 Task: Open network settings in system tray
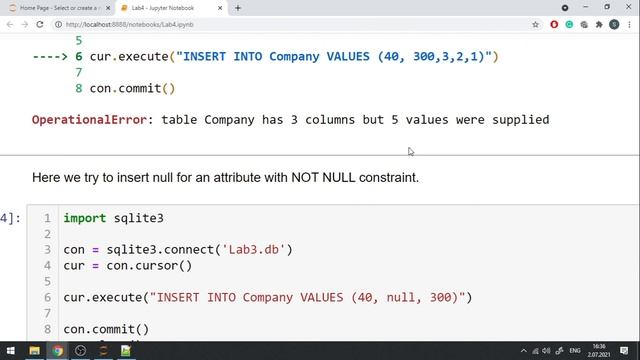point(535,351)
